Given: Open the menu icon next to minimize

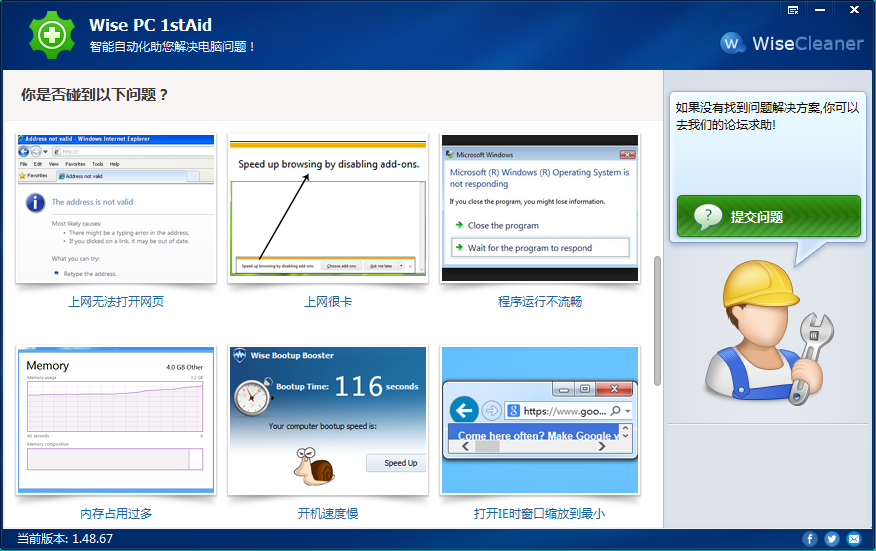Looking at the screenshot, I should (x=793, y=10).
